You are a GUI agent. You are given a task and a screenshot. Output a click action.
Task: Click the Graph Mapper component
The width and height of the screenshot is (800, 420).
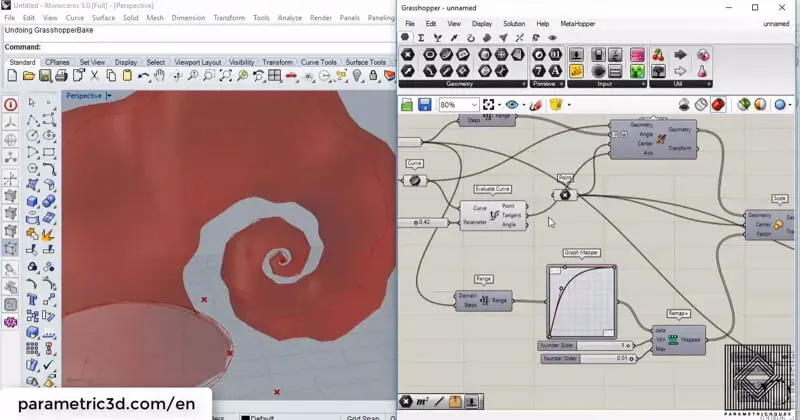(580, 299)
